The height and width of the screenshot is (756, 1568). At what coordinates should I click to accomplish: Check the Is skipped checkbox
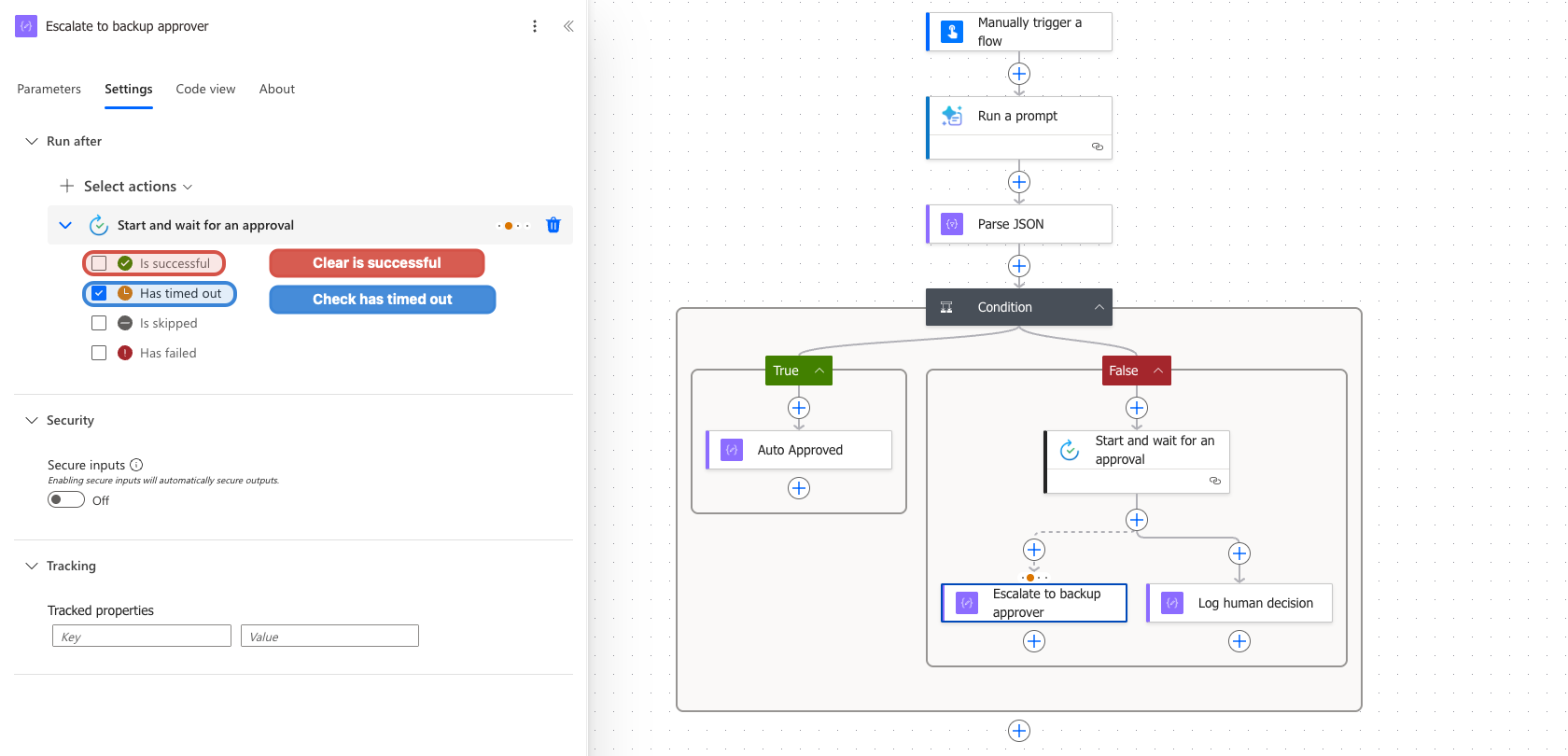pos(99,323)
